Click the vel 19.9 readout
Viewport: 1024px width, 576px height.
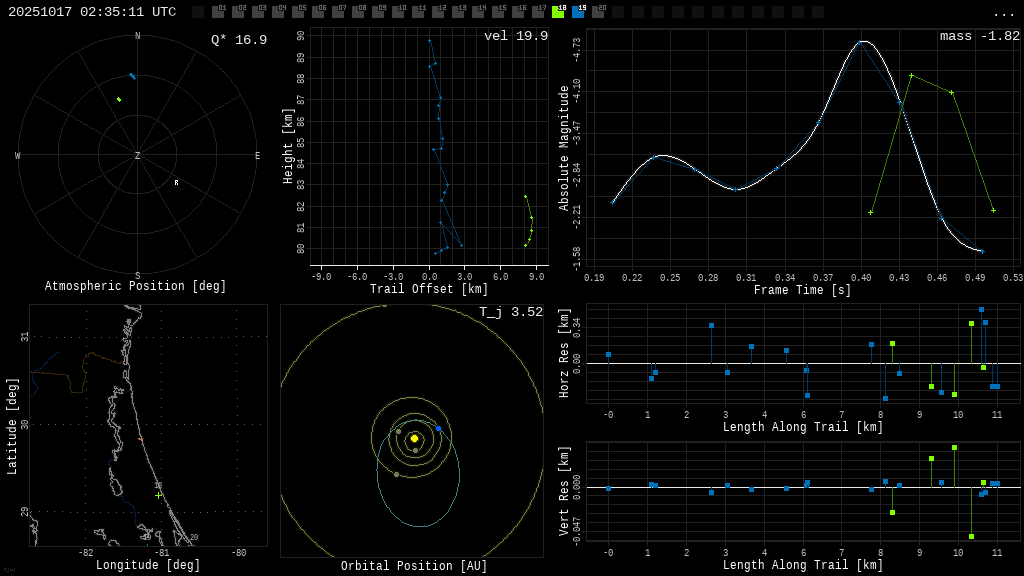coord(516,37)
